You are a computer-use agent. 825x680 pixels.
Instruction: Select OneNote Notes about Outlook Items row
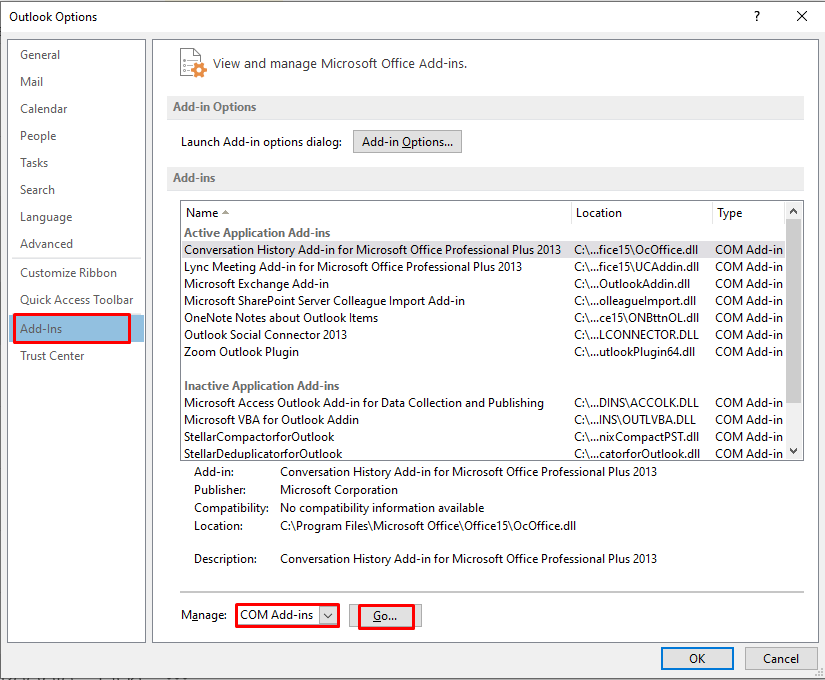pyautogui.click(x=483, y=318)
